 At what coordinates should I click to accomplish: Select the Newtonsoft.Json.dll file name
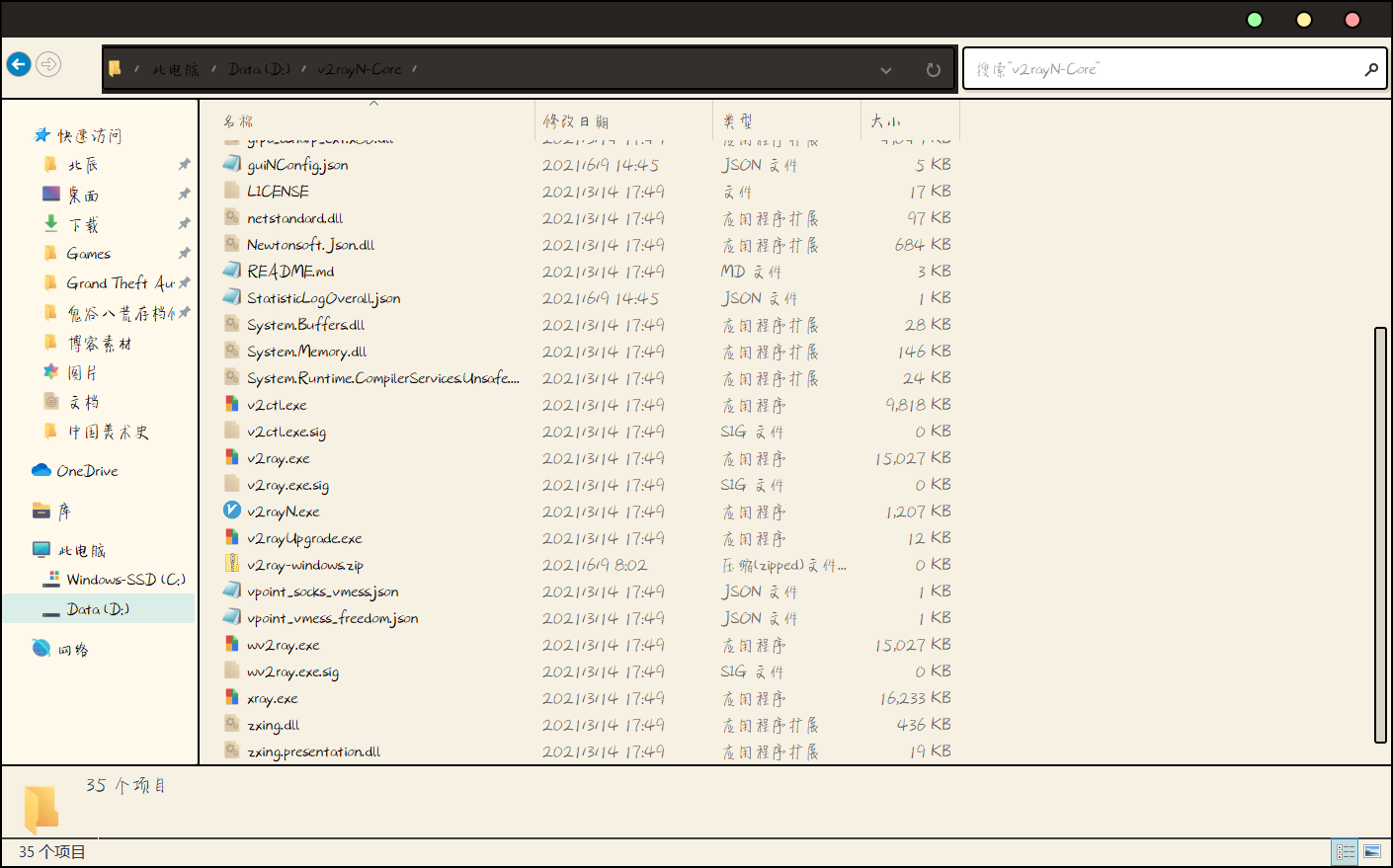click(x=311, y=245)
